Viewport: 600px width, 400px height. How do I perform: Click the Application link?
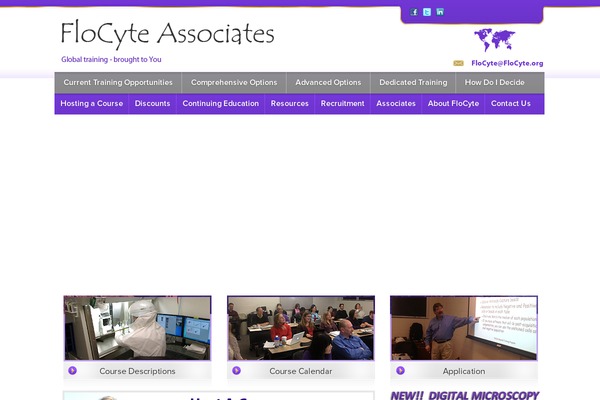[x=464, y=371]
